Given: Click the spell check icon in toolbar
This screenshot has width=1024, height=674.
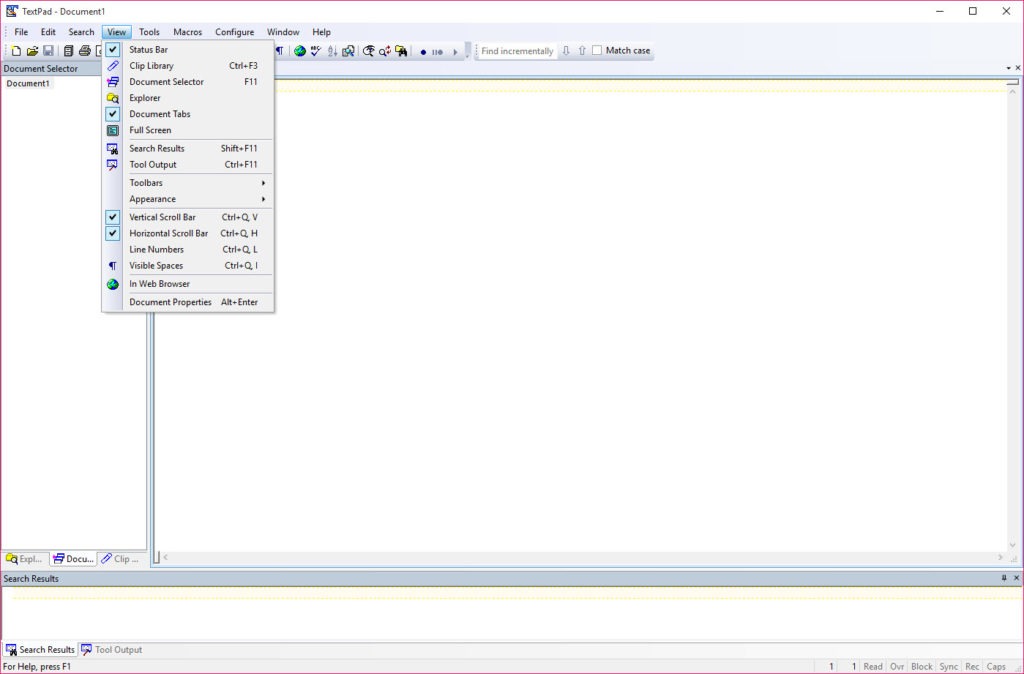Looking at the screenshot, I should click(x=316, y=51).
